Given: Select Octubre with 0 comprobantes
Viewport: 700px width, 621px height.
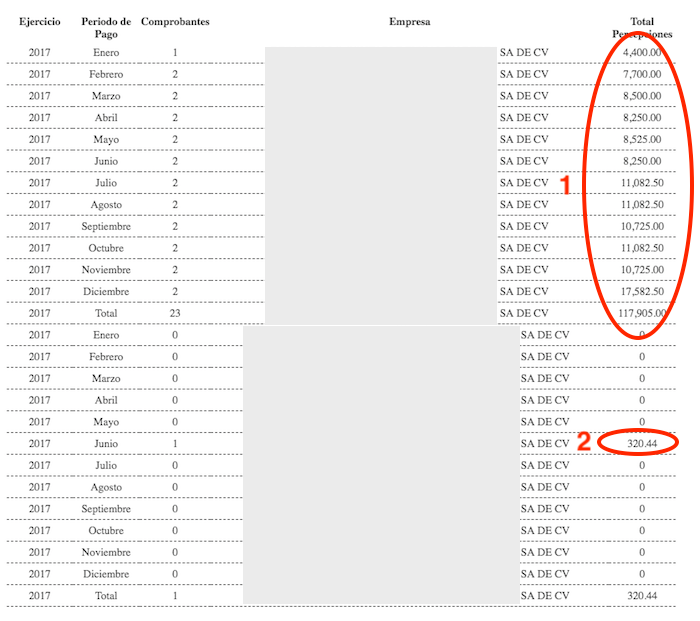Looking at the screenshot, I should (x=106, y=530).
